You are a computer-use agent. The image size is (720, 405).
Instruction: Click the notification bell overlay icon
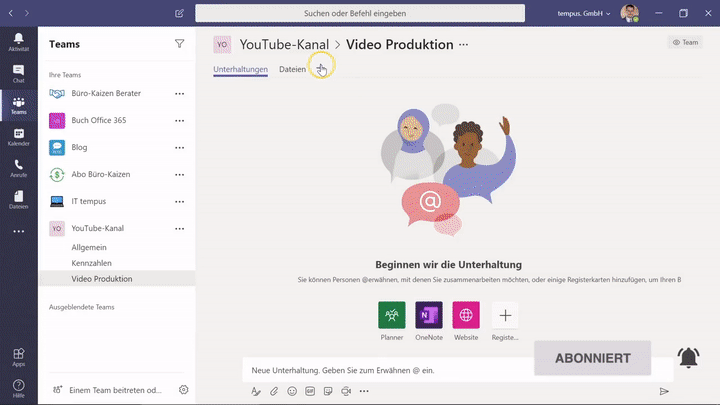coord(688,357)
